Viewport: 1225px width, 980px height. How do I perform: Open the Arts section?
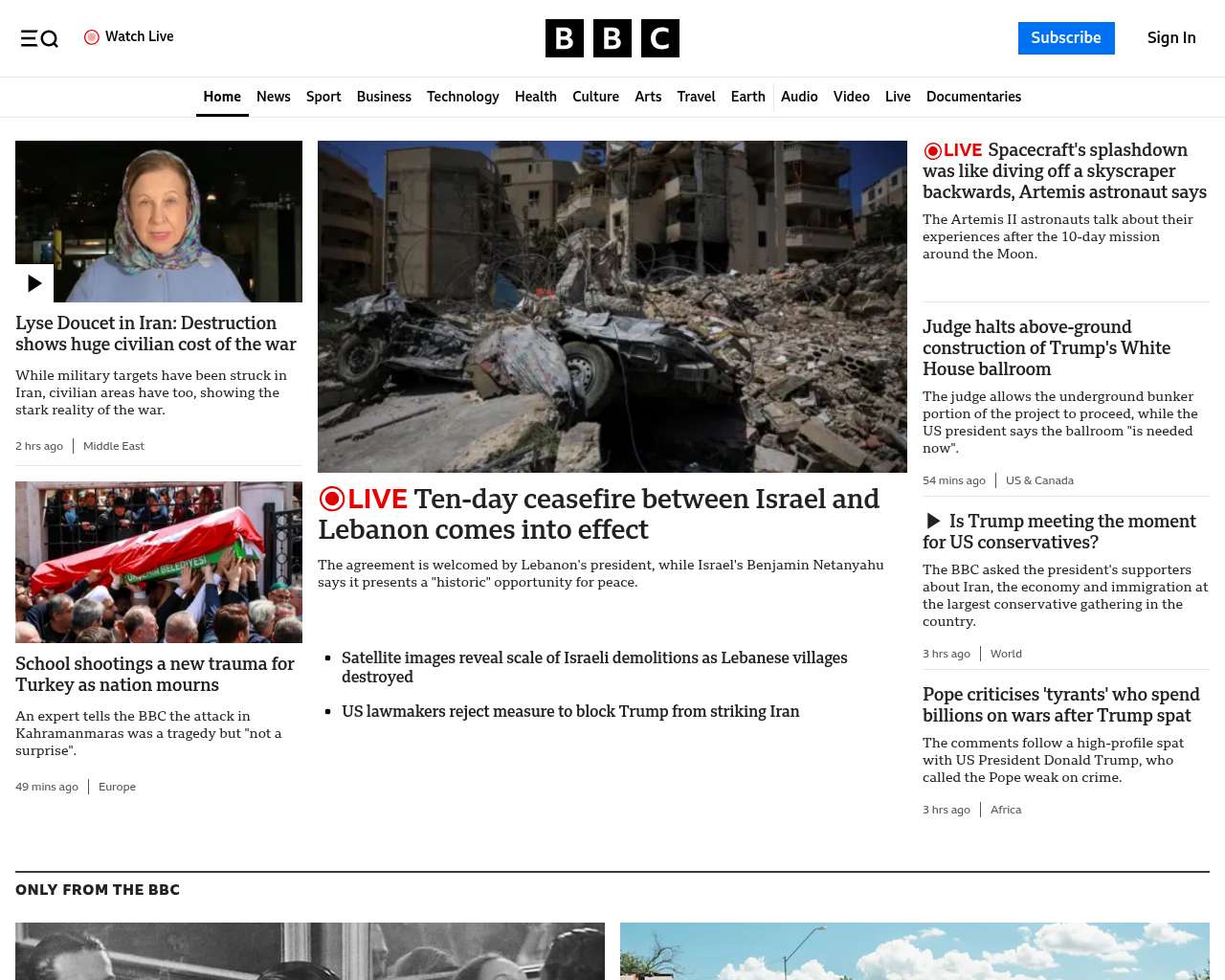click(648, 97)
